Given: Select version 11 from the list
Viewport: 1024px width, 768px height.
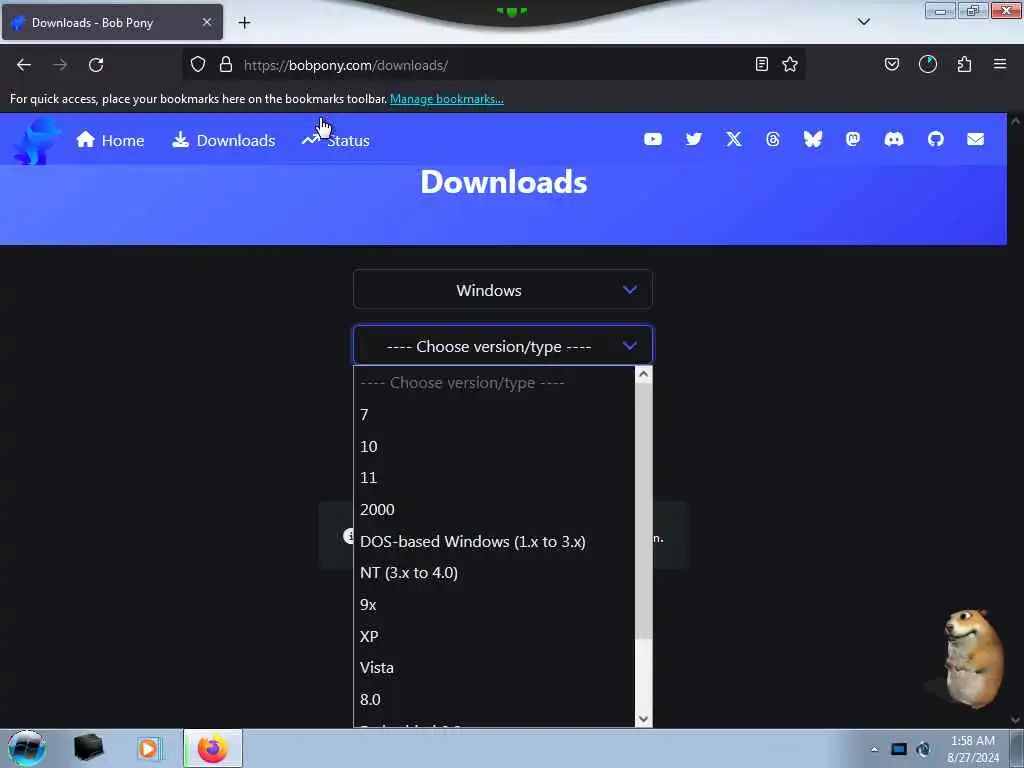Looking at the screenshot, I should pos(494,478).
